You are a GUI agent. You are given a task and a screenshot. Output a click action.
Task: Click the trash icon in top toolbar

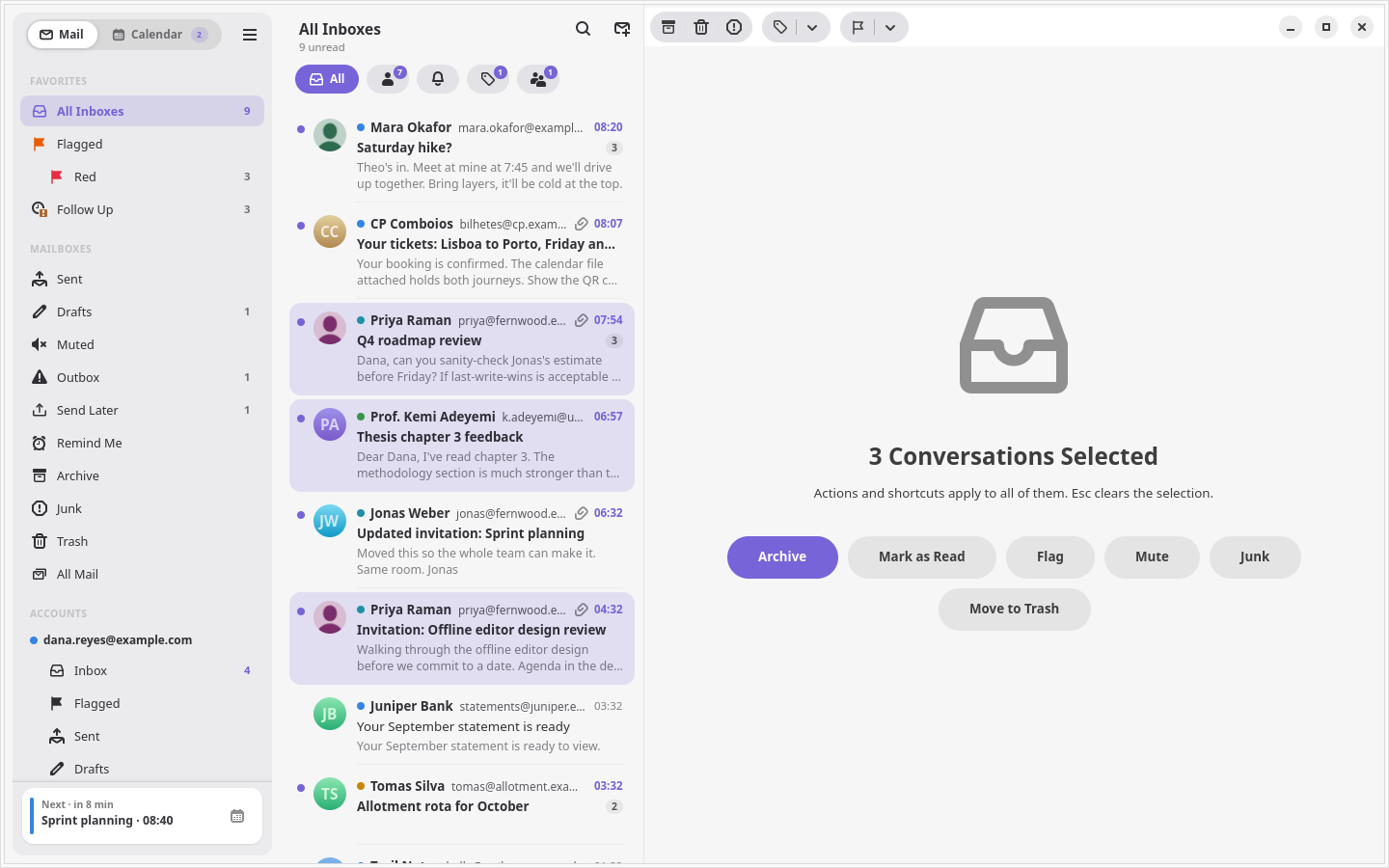pyautogui.click(x=701, y=27)
